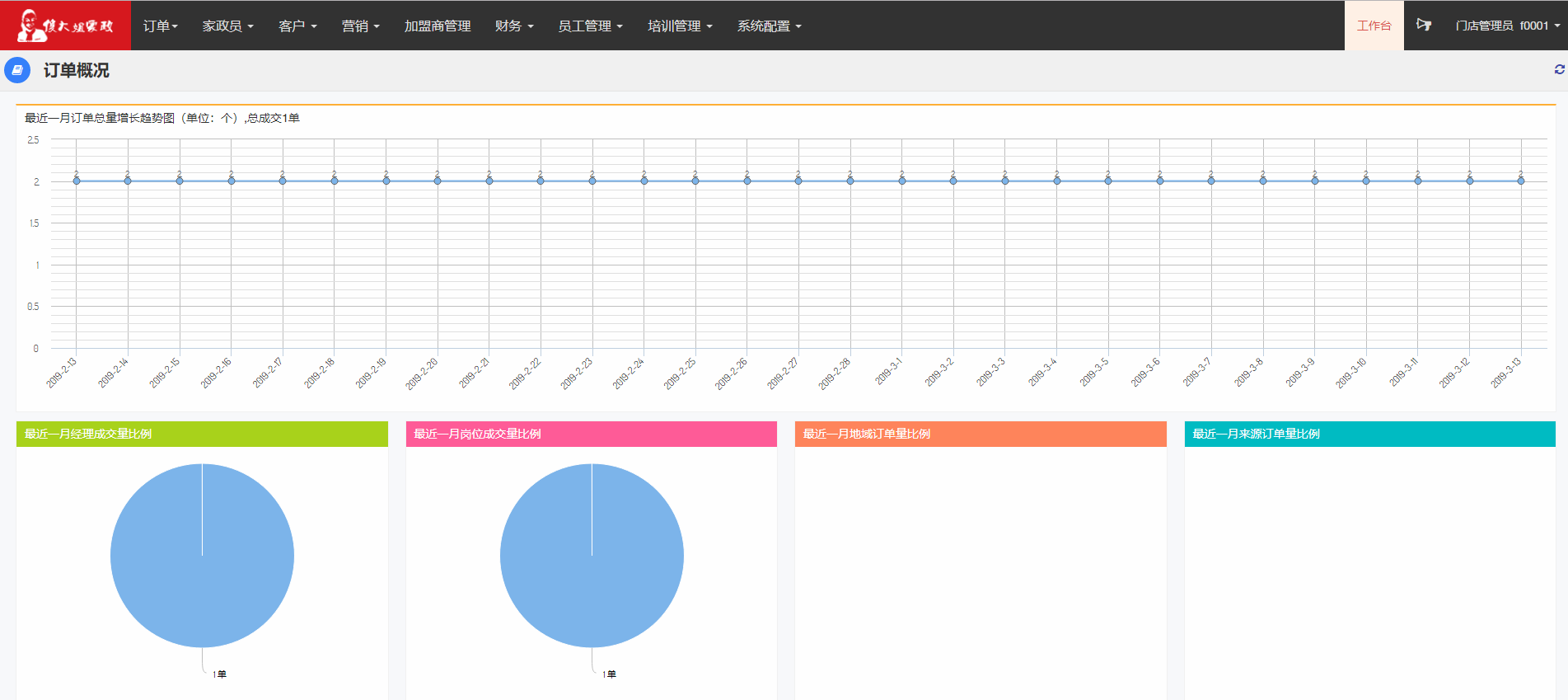Click the 2019-2-28 data point
Image resolution: width=1568 pixels, height=700 pixels.
(x=850, y=181)
